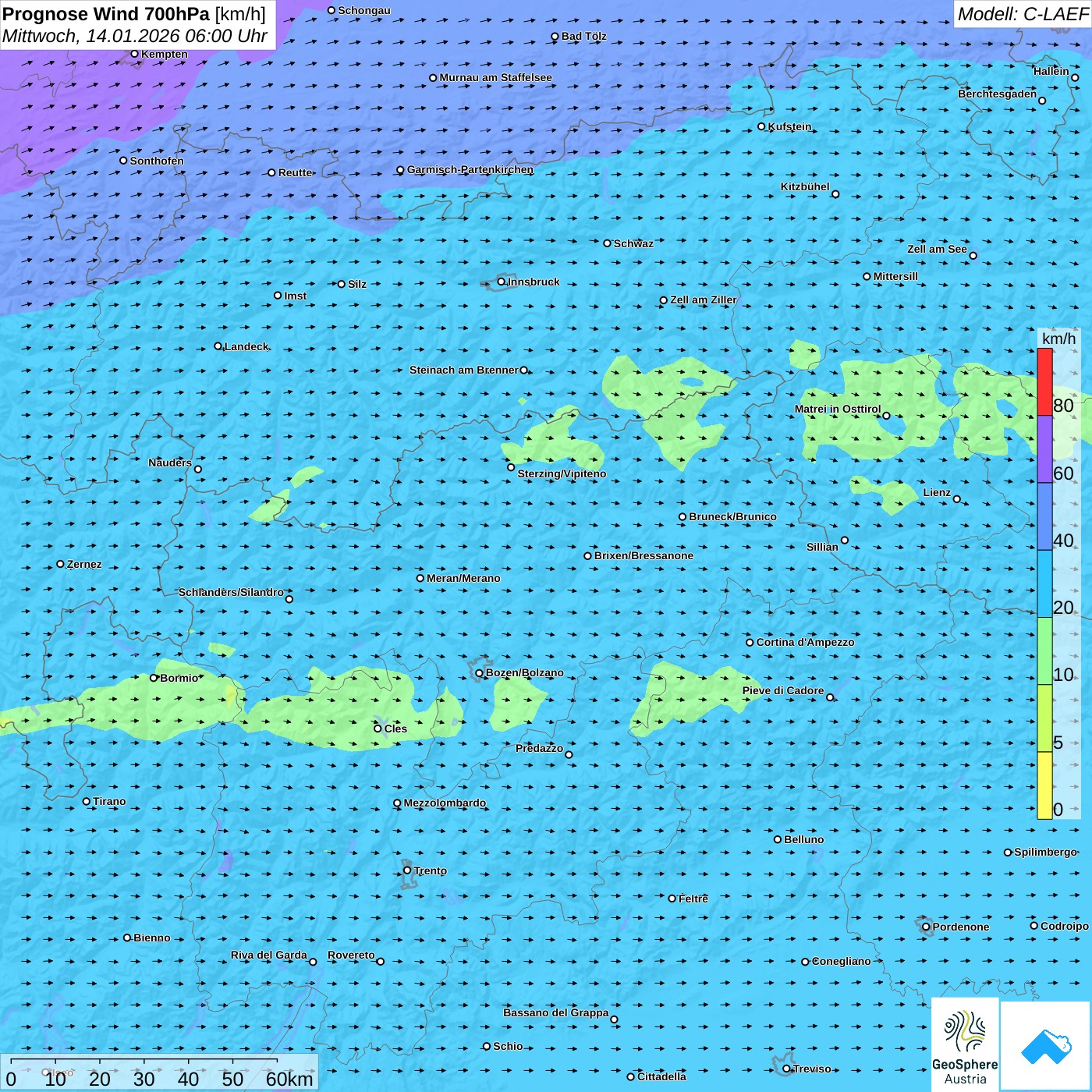Pick the purple legend color between 60 and 80
The width and height of the screenshot is (1092, 1092).
coord(1044,449)
